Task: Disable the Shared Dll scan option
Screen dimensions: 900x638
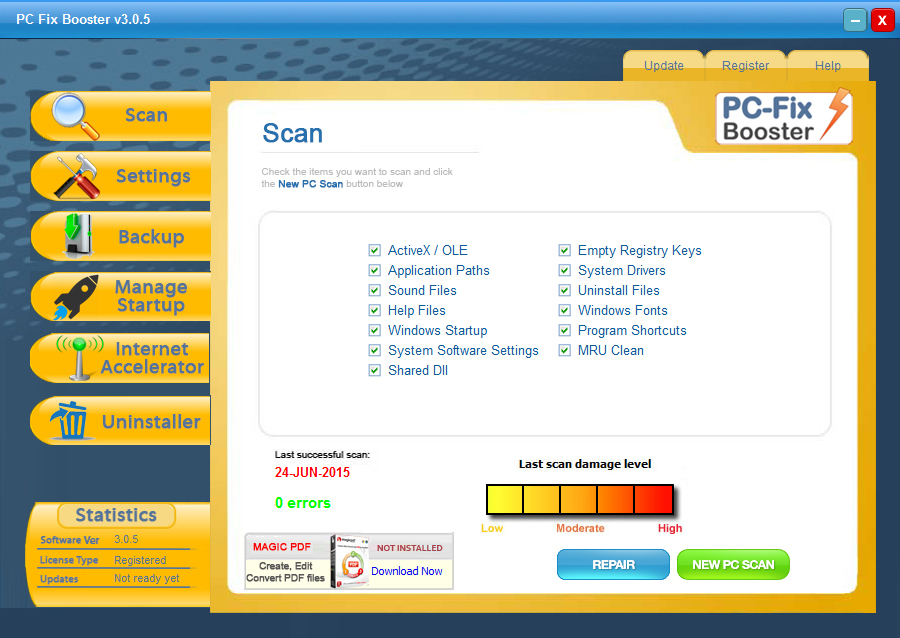Action: [x=375, y=371]
